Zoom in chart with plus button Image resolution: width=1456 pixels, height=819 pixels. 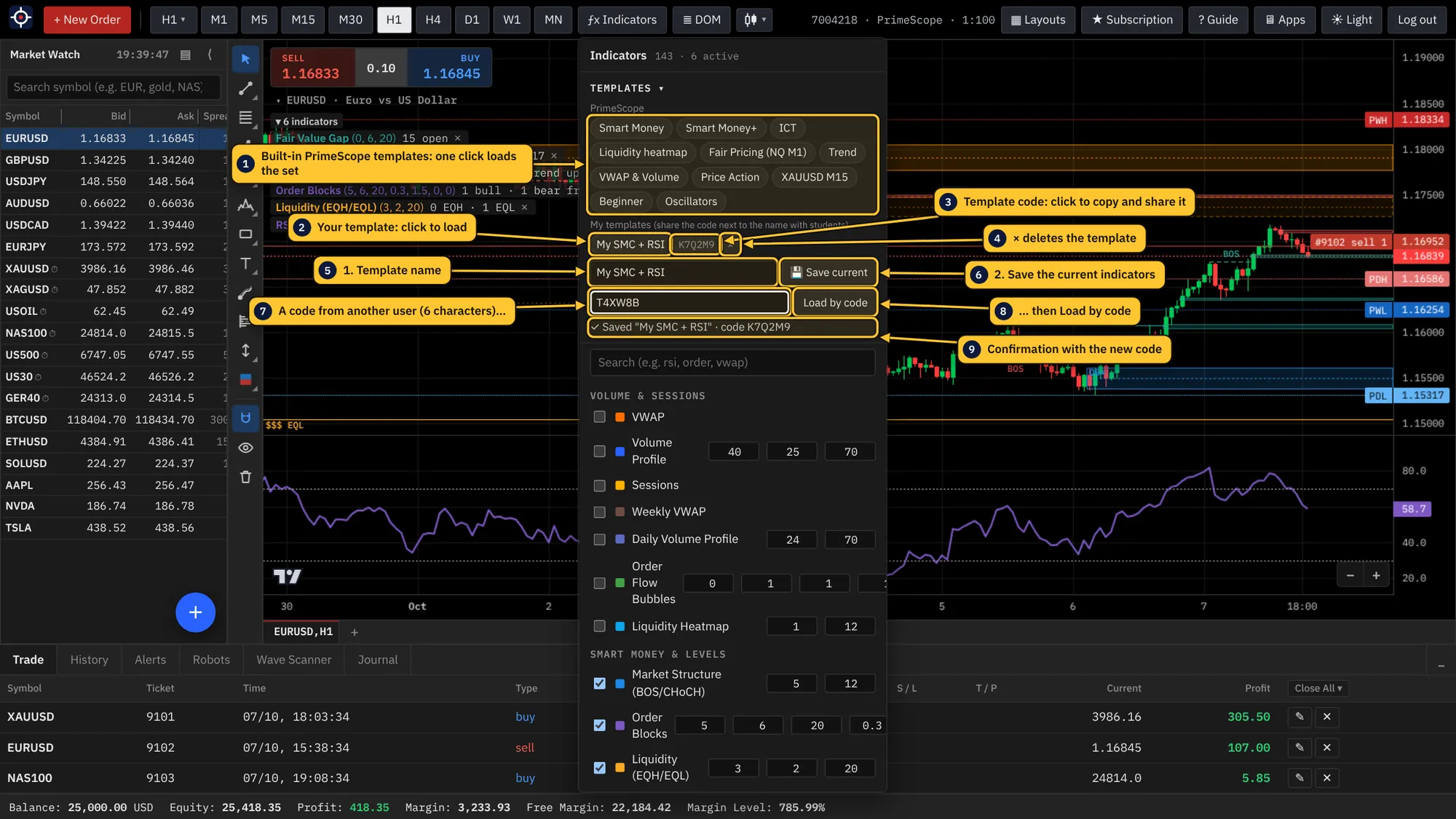(x=1376, y=576)
